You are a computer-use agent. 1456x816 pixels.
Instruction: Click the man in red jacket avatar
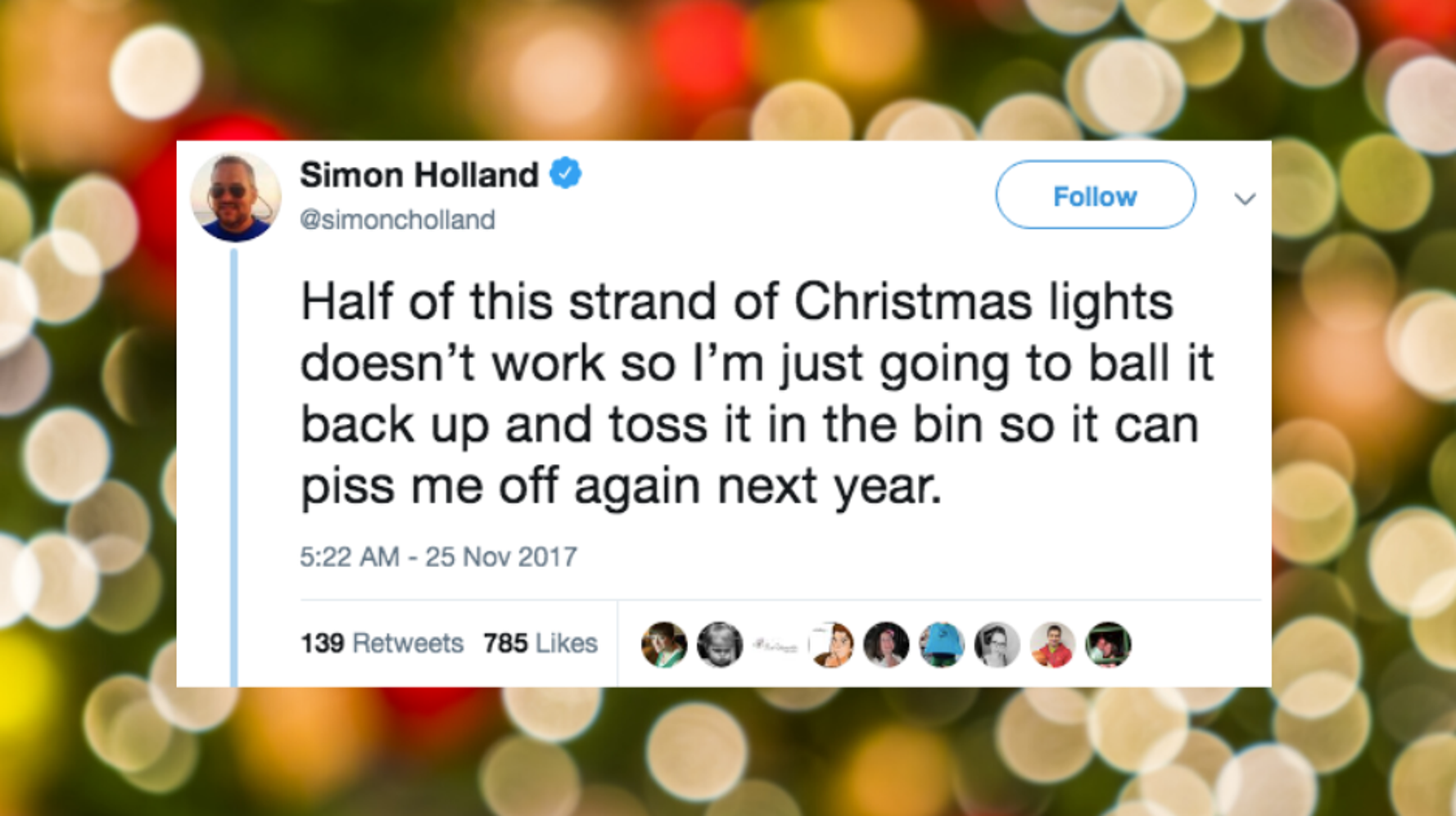[x=1052, y=644]
